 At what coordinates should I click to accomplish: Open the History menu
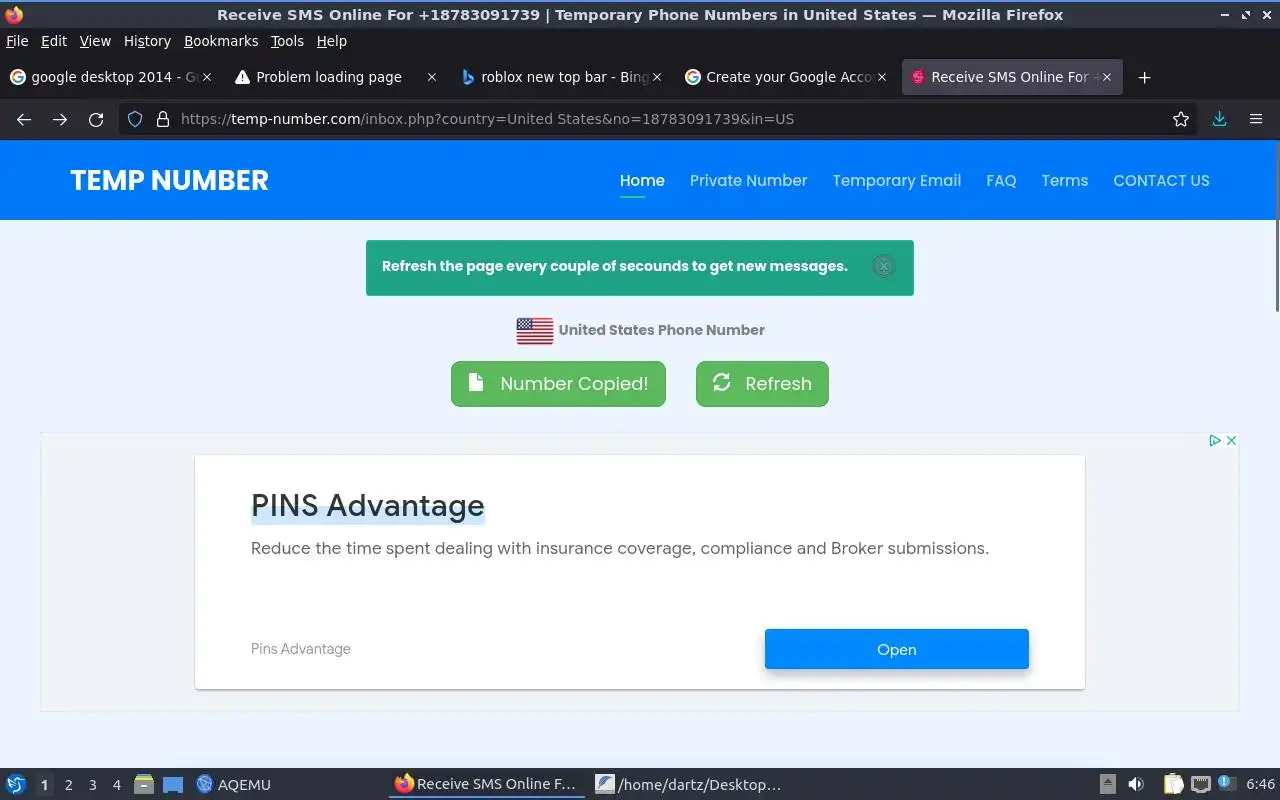(147, 41)
